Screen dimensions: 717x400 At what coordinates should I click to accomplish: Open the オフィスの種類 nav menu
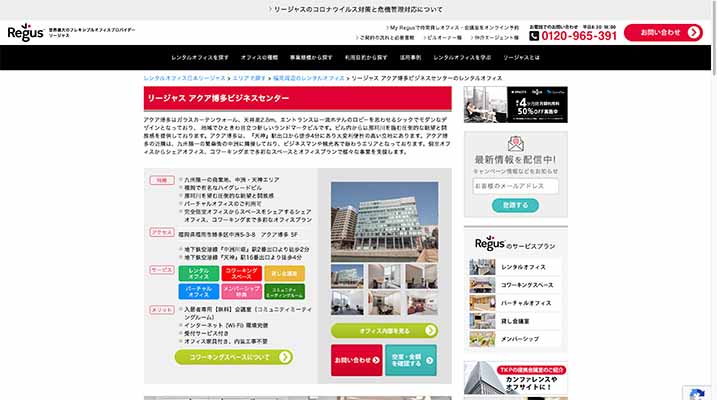(x=259, y=58)
